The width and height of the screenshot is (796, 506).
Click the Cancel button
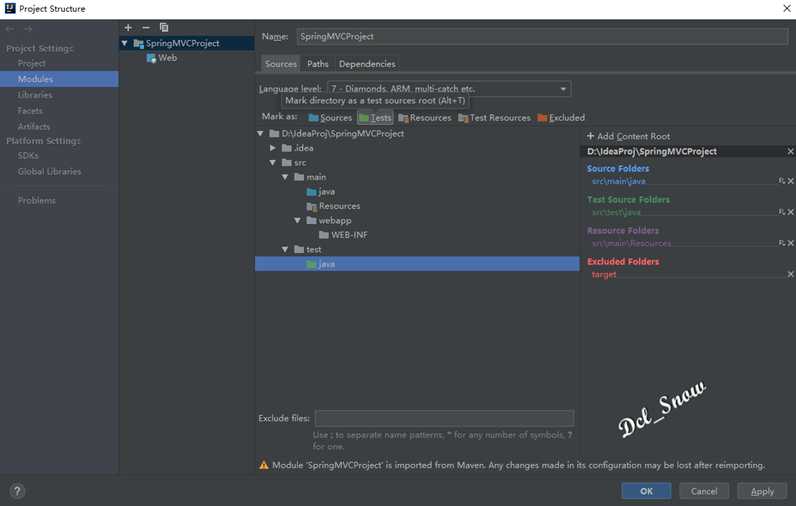(x=704, y=491)
